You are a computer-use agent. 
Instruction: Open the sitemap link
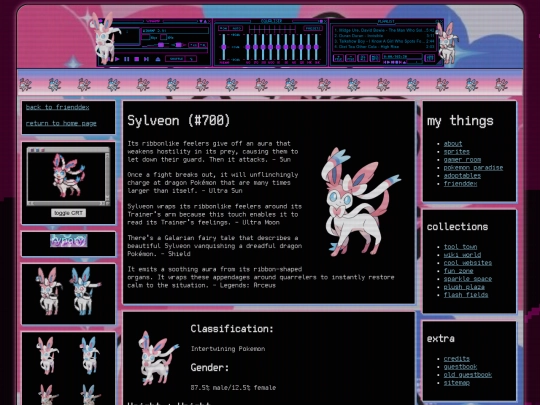coord(457,382)
